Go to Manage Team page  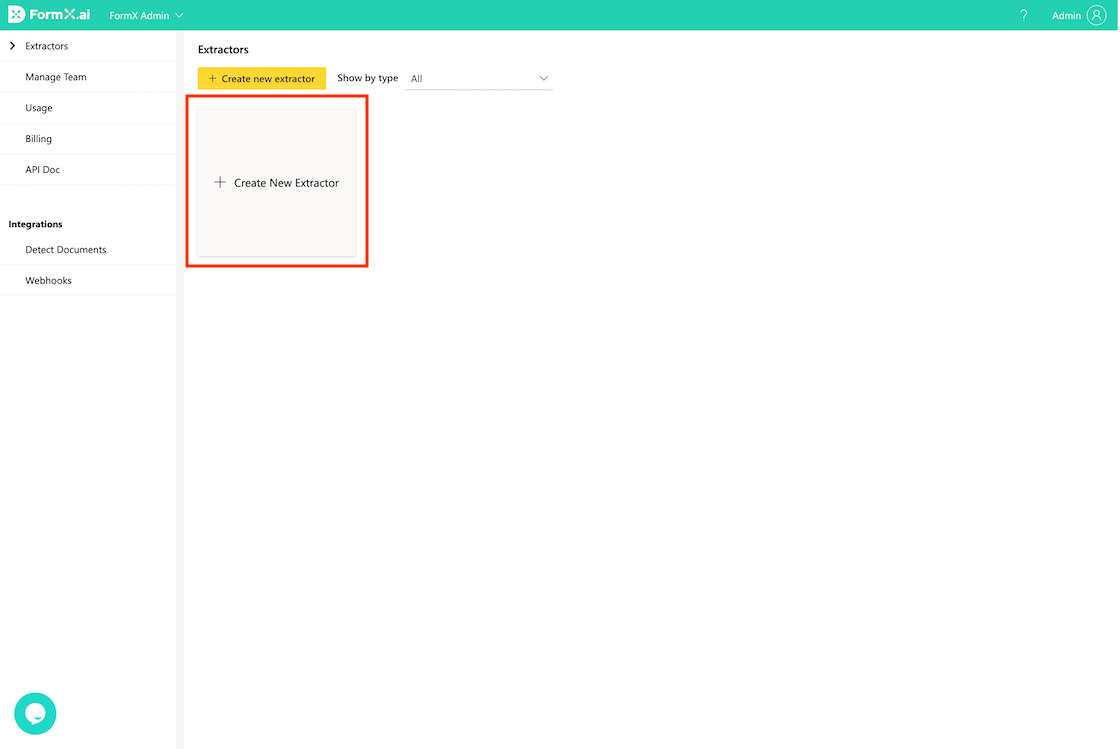pyautogui.click(x=56, y=77)
